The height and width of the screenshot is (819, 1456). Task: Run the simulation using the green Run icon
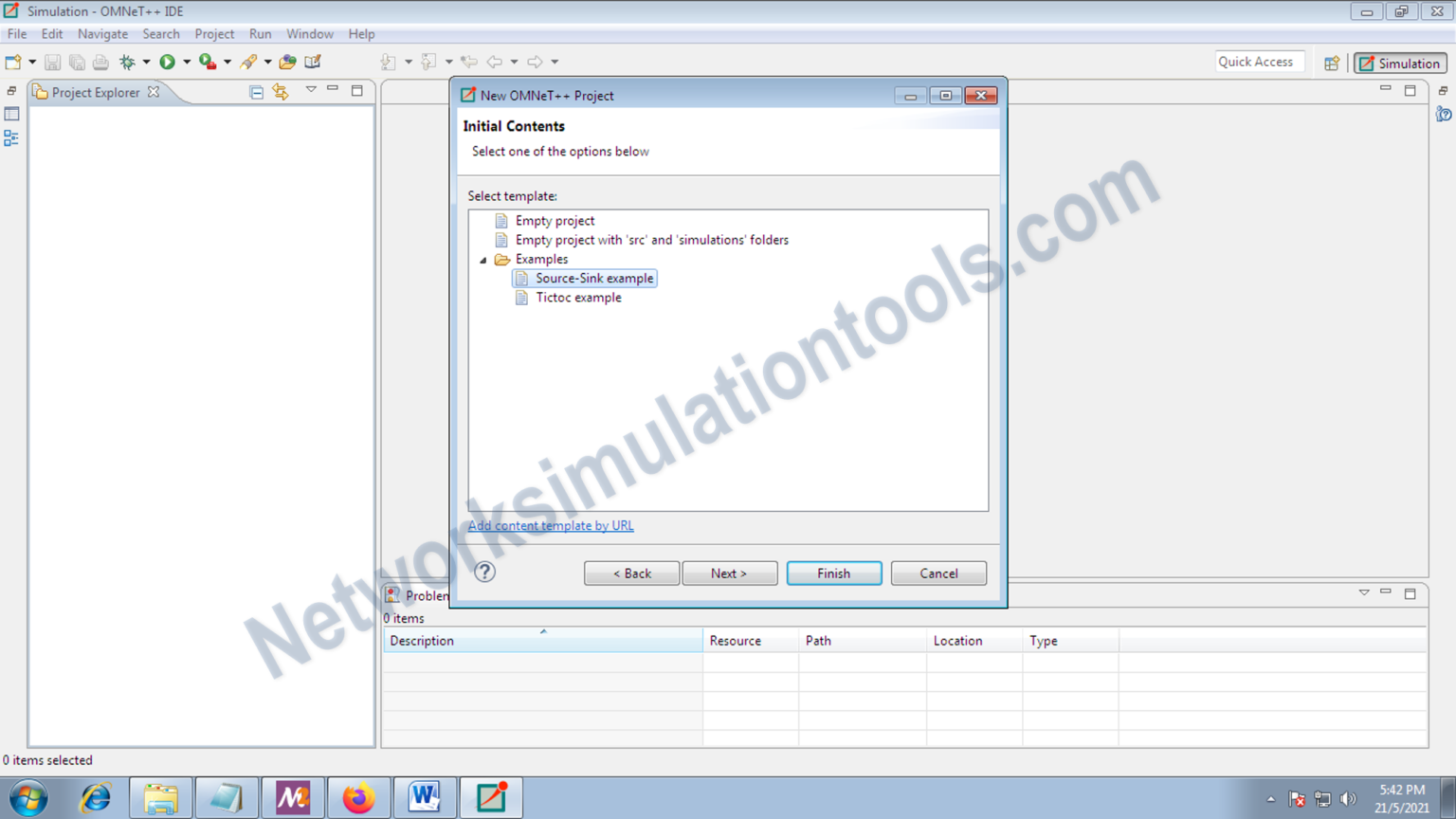[169, 61]
